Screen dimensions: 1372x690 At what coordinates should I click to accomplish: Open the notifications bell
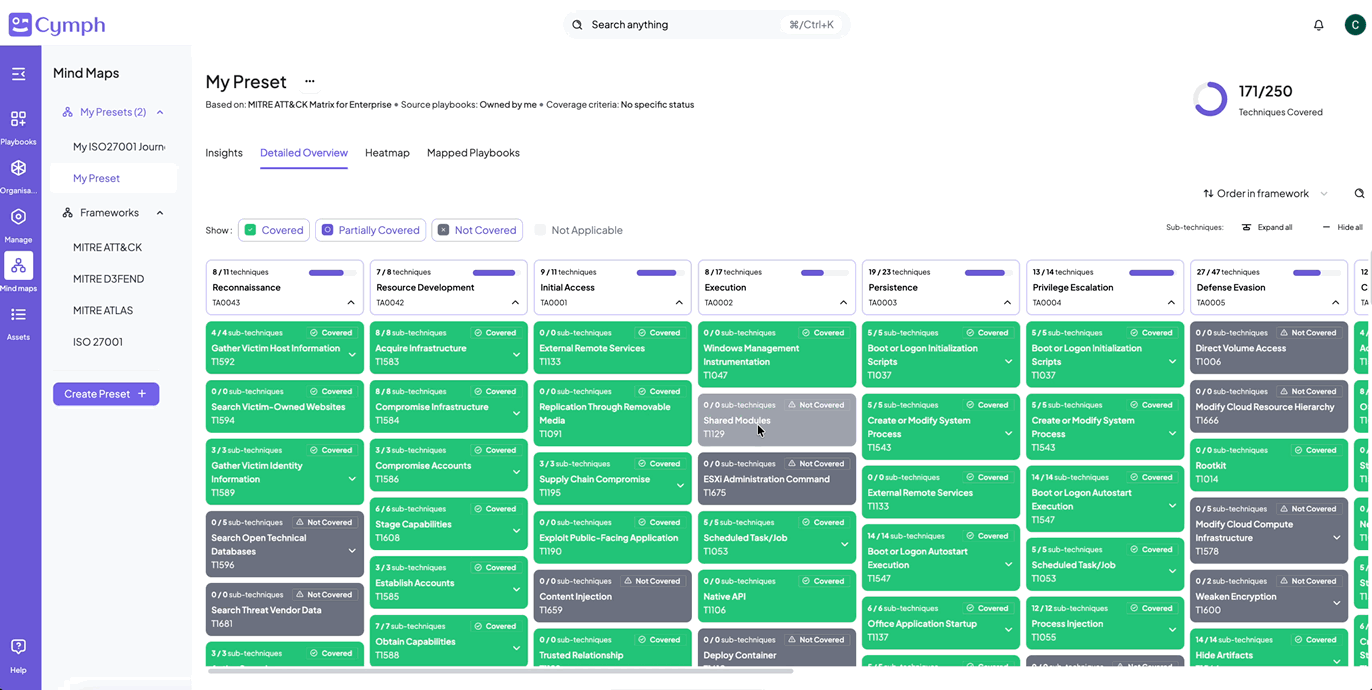coord(1318,25)
